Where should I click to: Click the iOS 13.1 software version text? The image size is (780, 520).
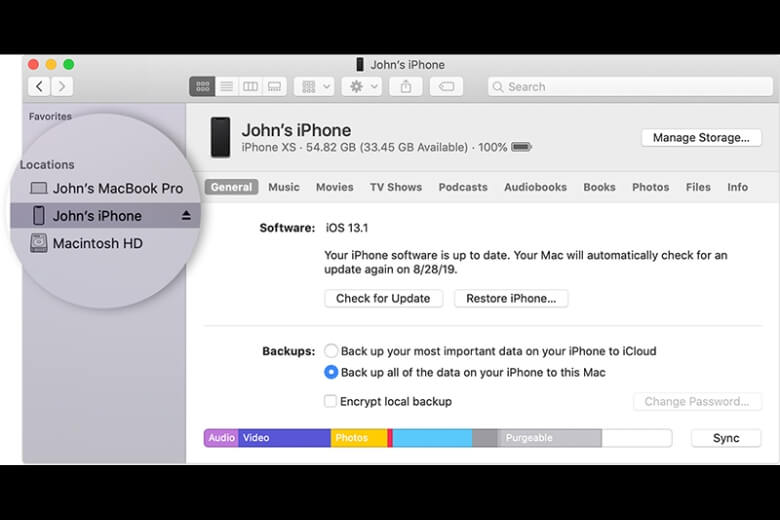click(347, 228)
